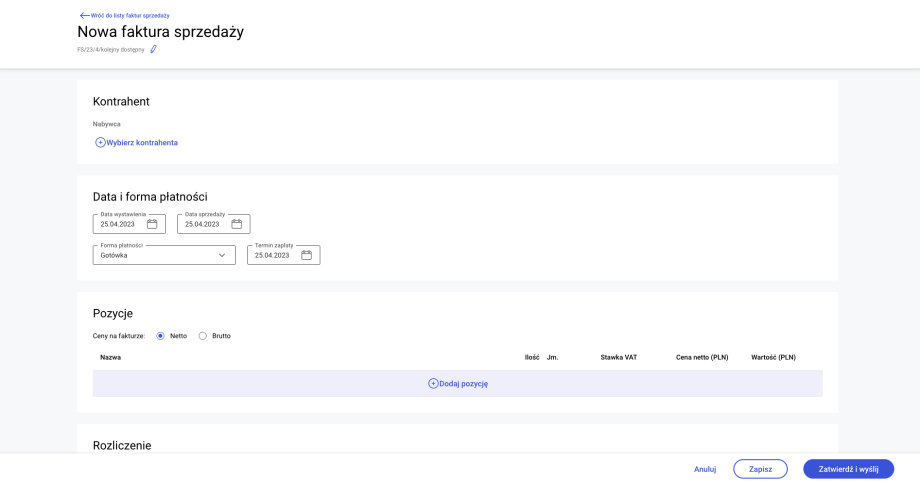The image size is (920, 483).
Task: Go back via Wróć do listy faktur sprzedaży
Action: pyautogui.click(x=130, y=16)
